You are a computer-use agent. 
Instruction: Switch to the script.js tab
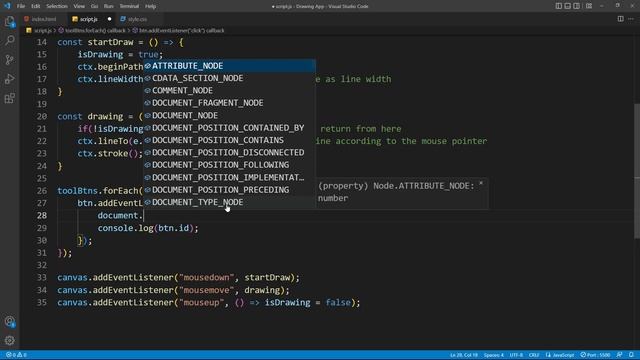89,19
